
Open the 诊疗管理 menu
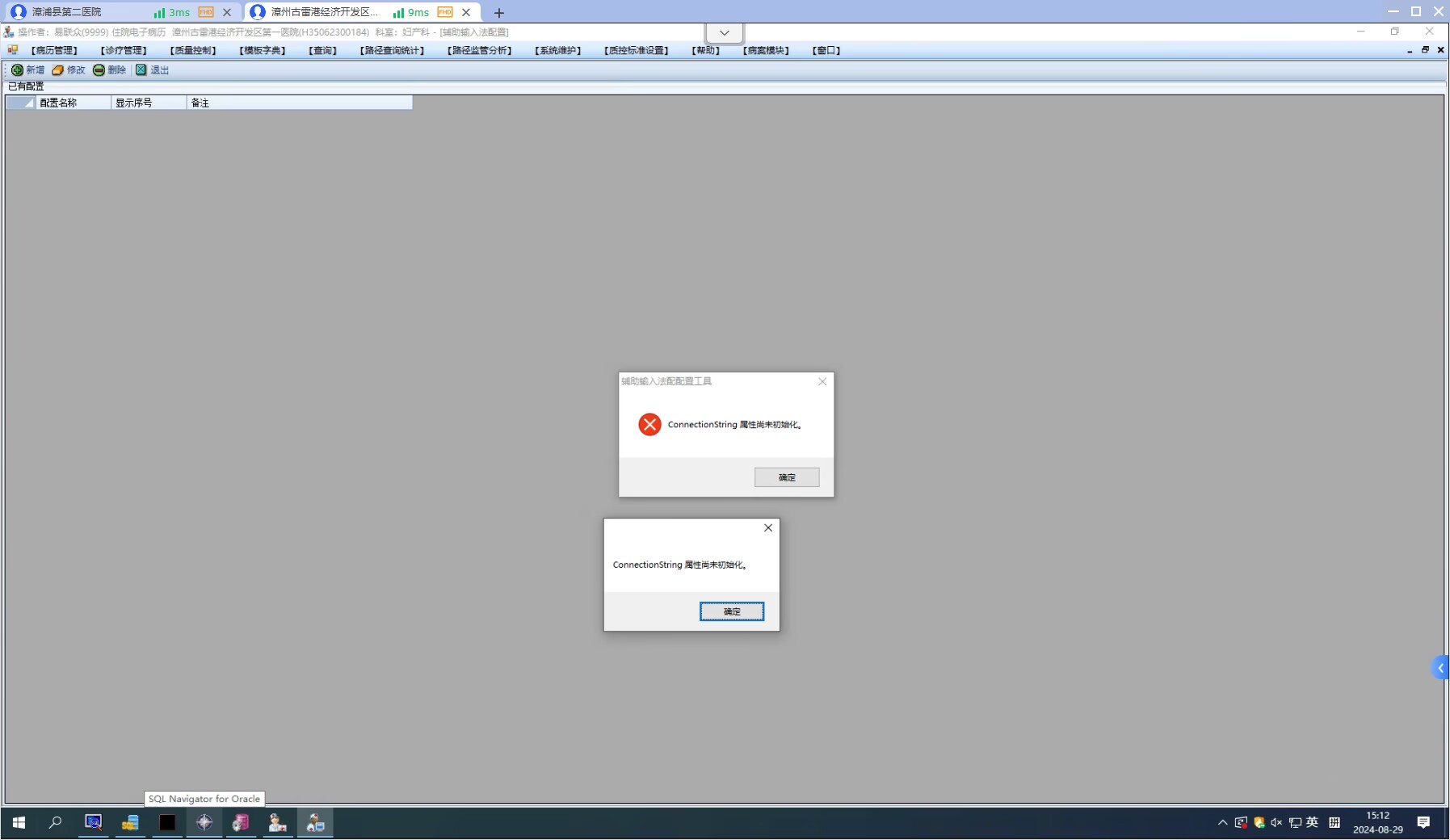tap(124, 50)
